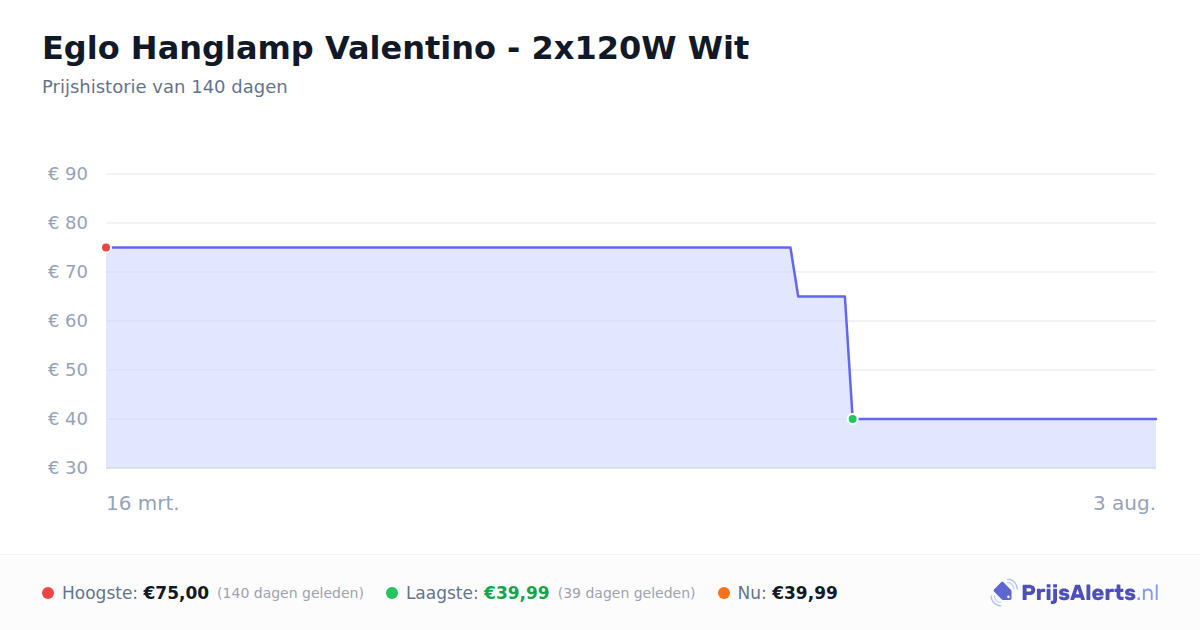Select the green Laagste legend dot
The height and width of the screenshot is (630, 1200).
click(392, 593)
